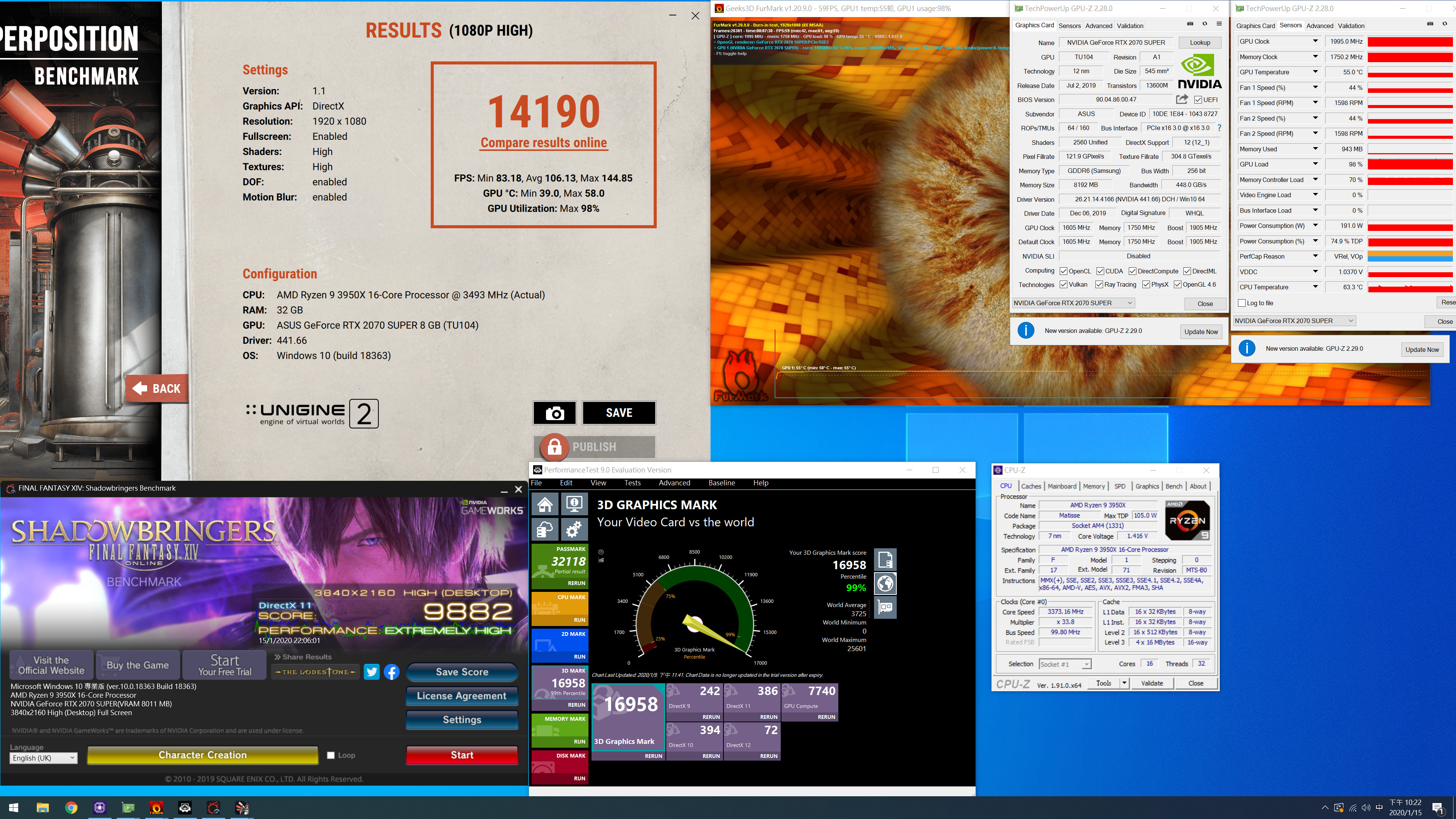Open PerformanceTest settings gears icon
1456x819 pixels.
click(574, 530)
